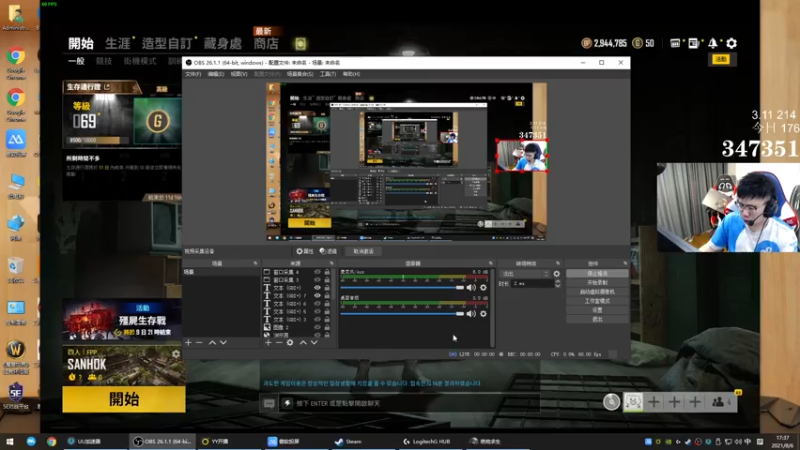
Task: Open the source properties gear button in OBS
Action: click(305, 251)
